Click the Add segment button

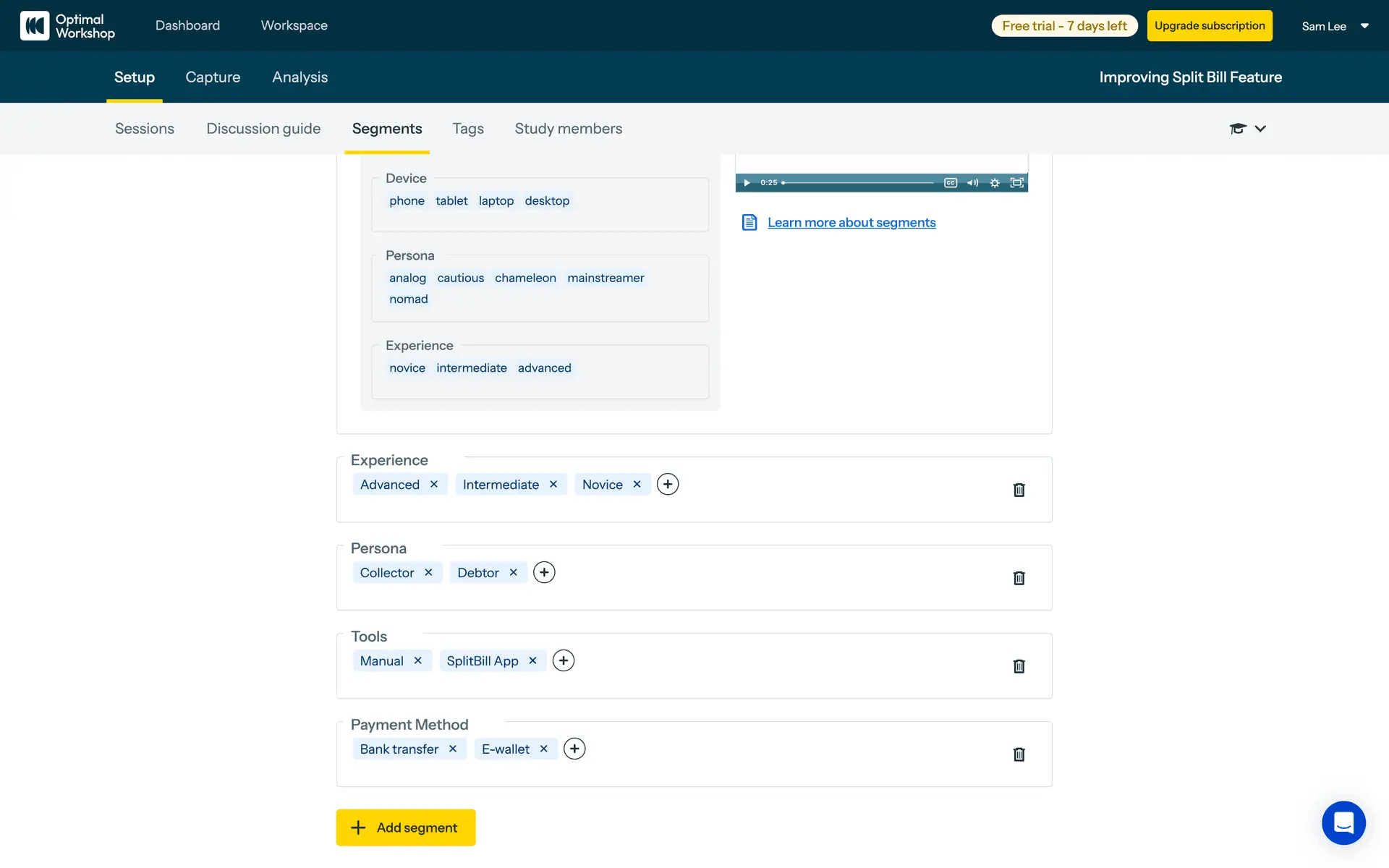click(406, 827)
